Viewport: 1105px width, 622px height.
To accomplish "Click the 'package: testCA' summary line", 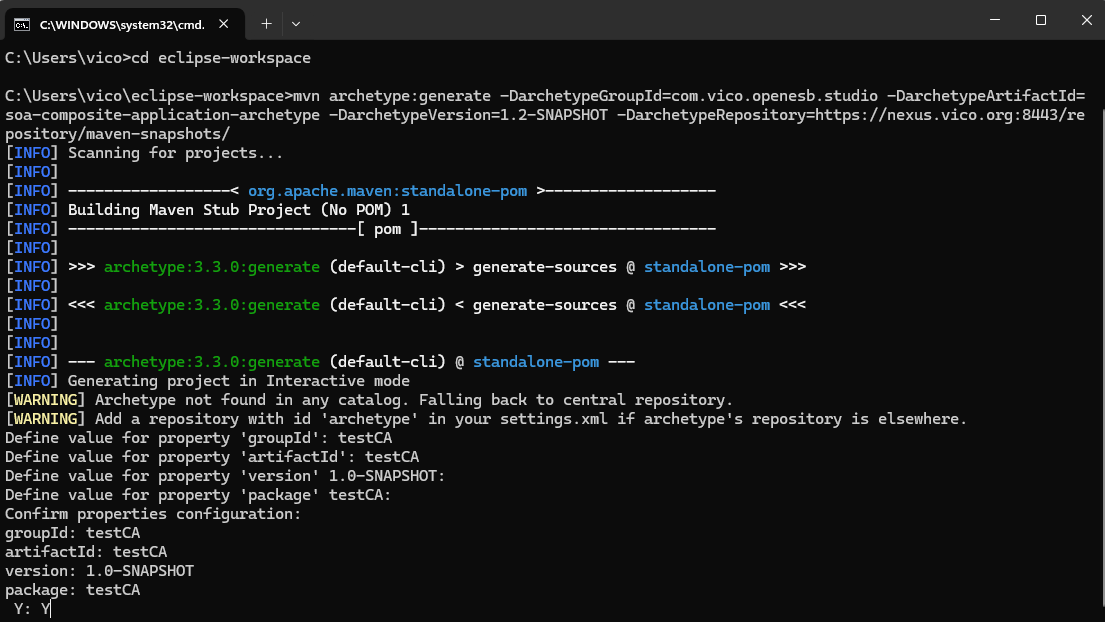I will click(x=73, y=590).
